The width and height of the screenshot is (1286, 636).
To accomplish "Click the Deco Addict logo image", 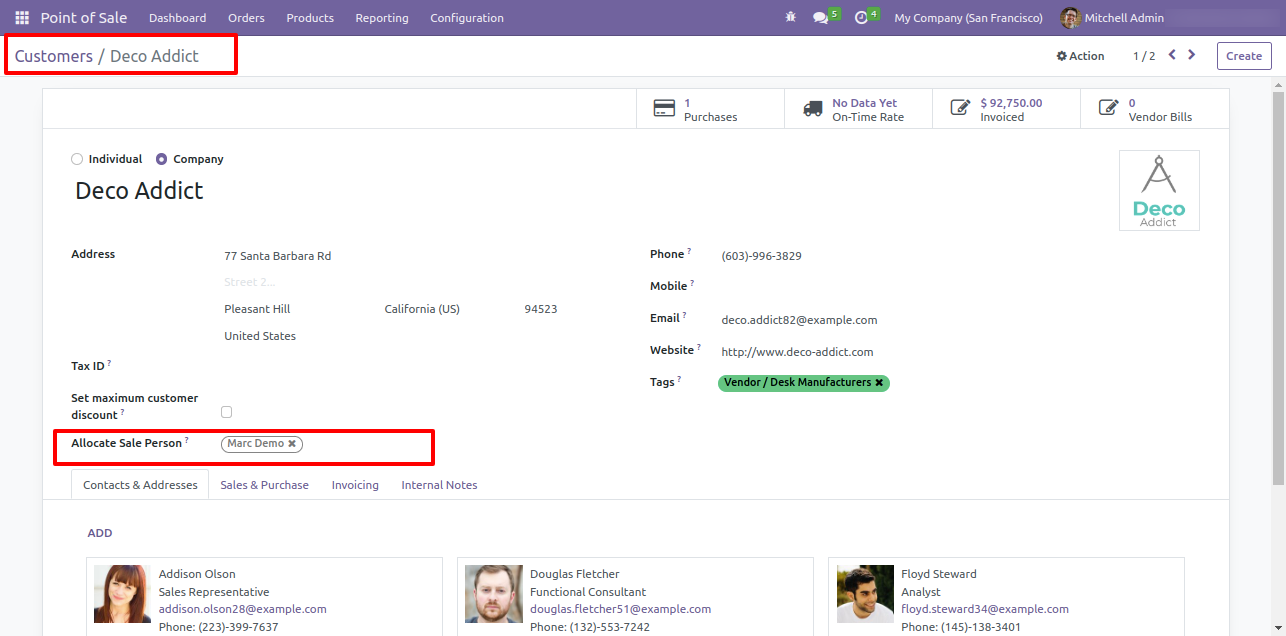I will coord(1158,191).
